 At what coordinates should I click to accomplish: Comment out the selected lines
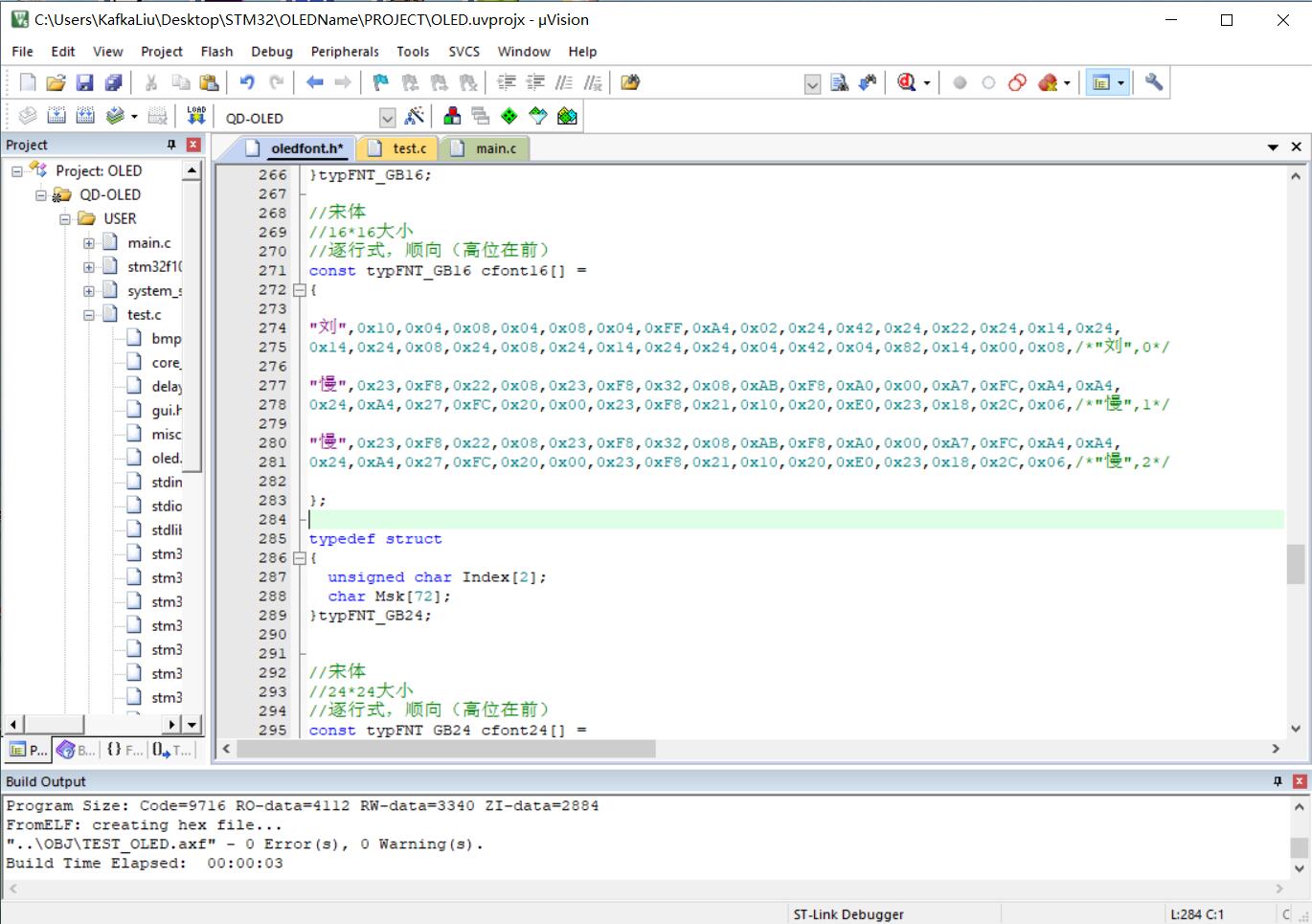pos(564,83)
